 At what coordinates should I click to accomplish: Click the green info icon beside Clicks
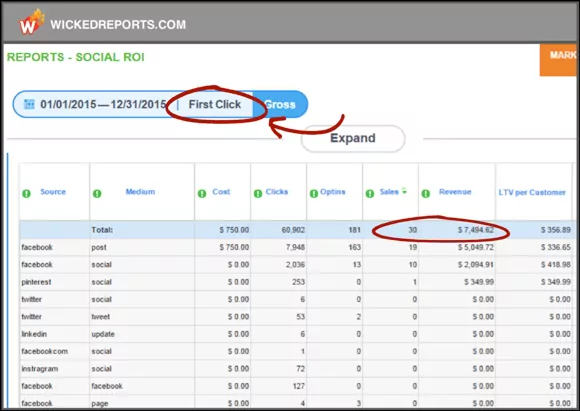click(x=258, y=193)
